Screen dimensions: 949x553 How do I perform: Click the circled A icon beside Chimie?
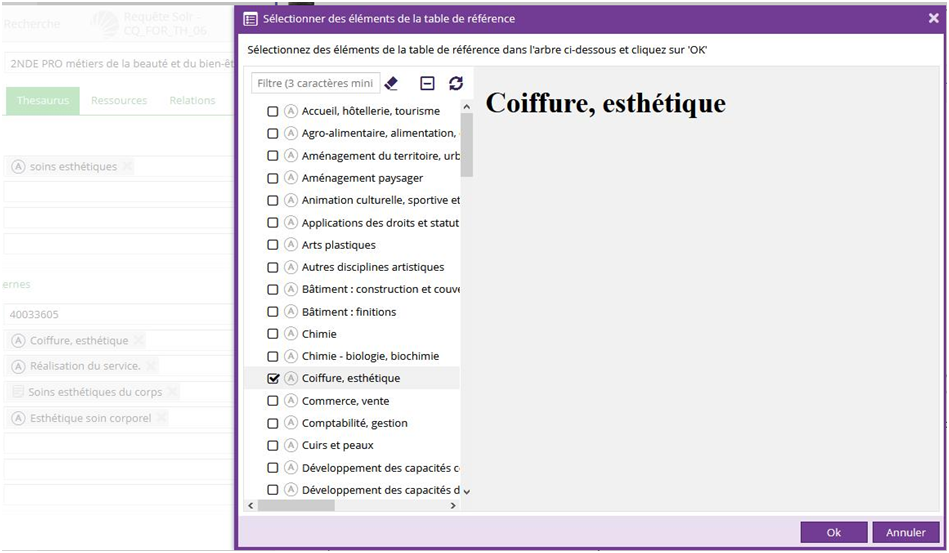pyautogui.click(x=291, y=334)
